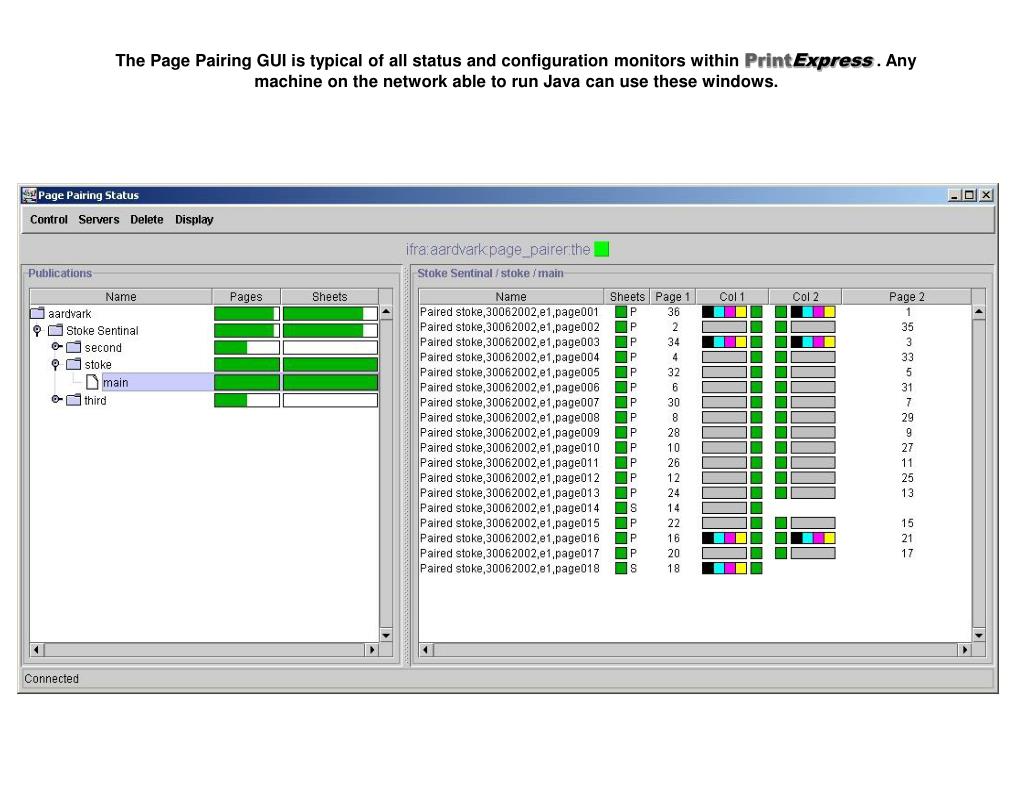Click the Page Pairing Status window icon
This screenshot has height=791, width=1024.
pos(29,195)
